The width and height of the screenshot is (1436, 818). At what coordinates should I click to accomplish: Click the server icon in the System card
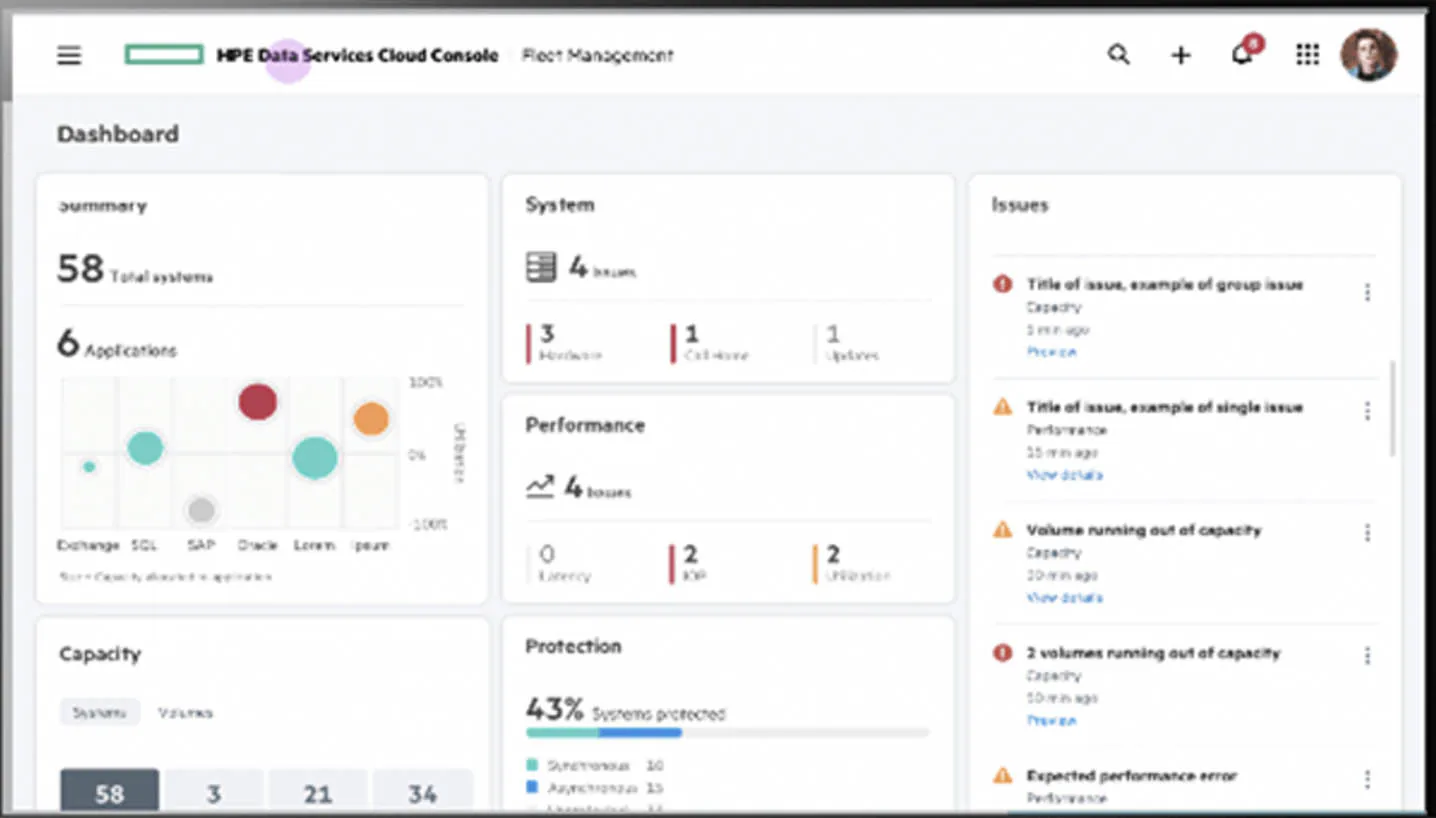(x=541, y=267)
